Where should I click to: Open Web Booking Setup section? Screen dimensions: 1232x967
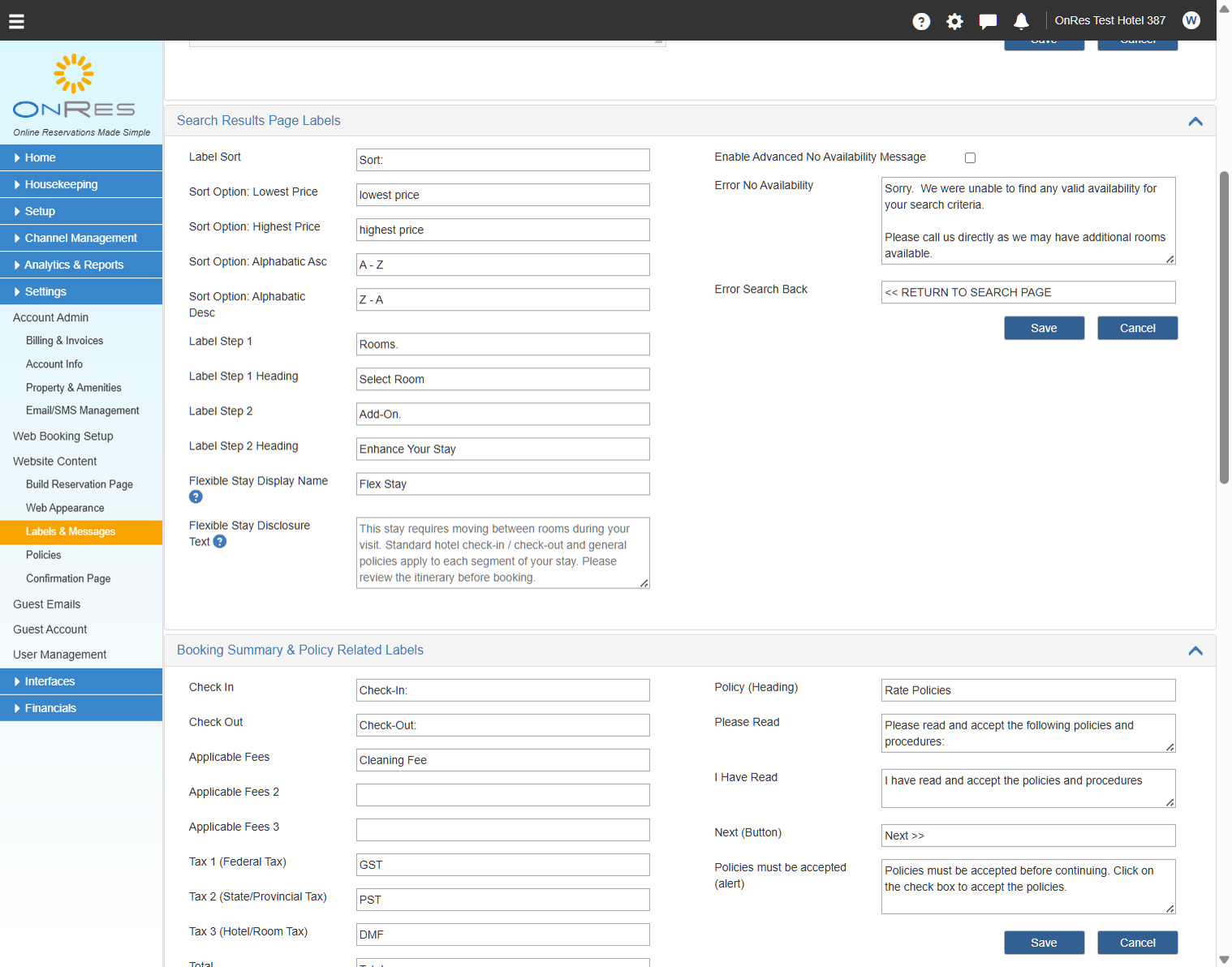[63, 436]
